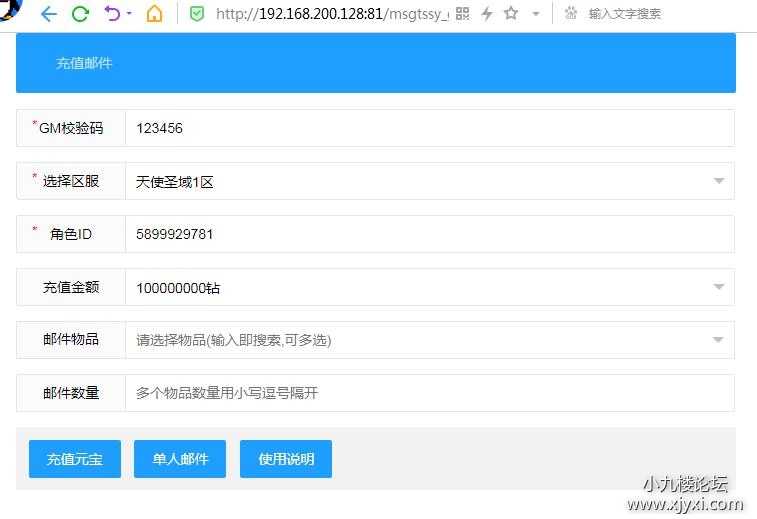Click the paw search engine icon
This screenshot has height=519, width=757.
coord(571,14)
